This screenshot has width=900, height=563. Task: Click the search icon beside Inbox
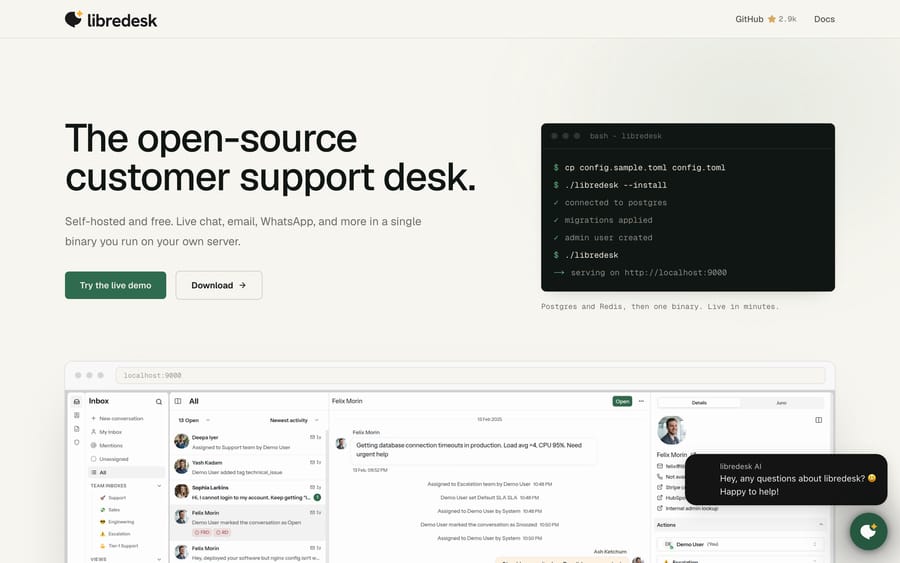pos(158,402)
